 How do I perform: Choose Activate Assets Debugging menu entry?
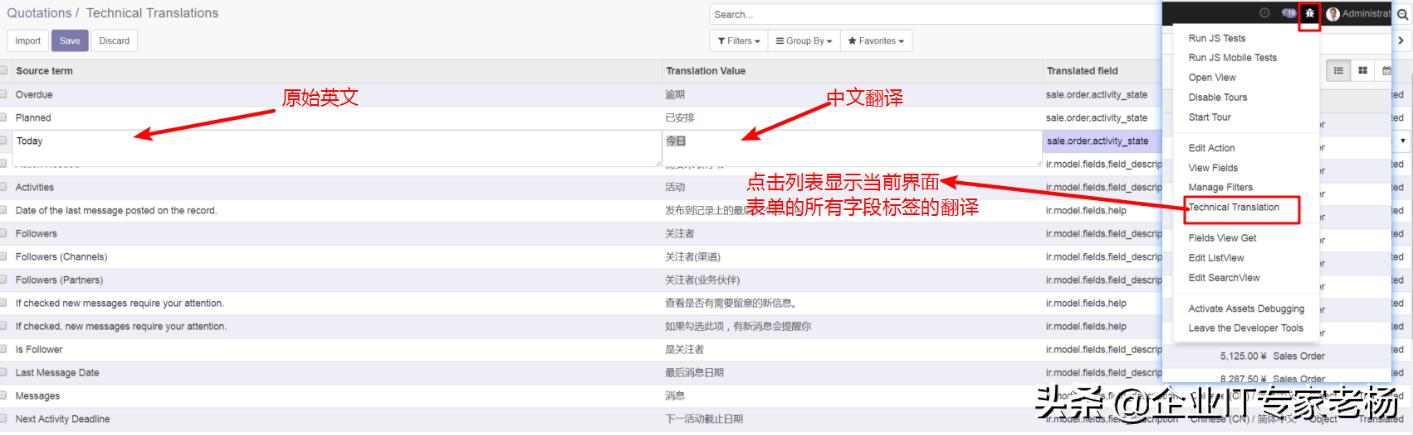(1246, 309)
